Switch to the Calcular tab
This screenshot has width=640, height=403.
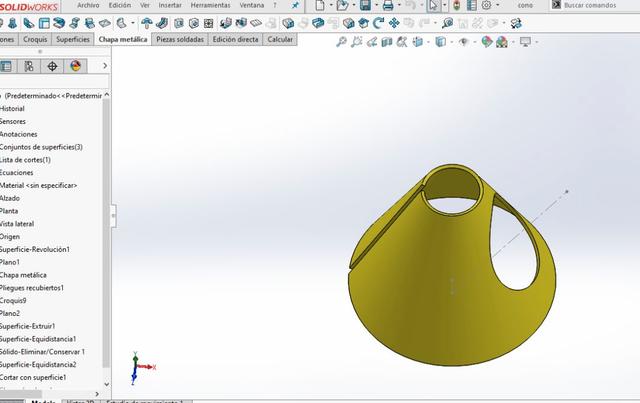(280, 39)
